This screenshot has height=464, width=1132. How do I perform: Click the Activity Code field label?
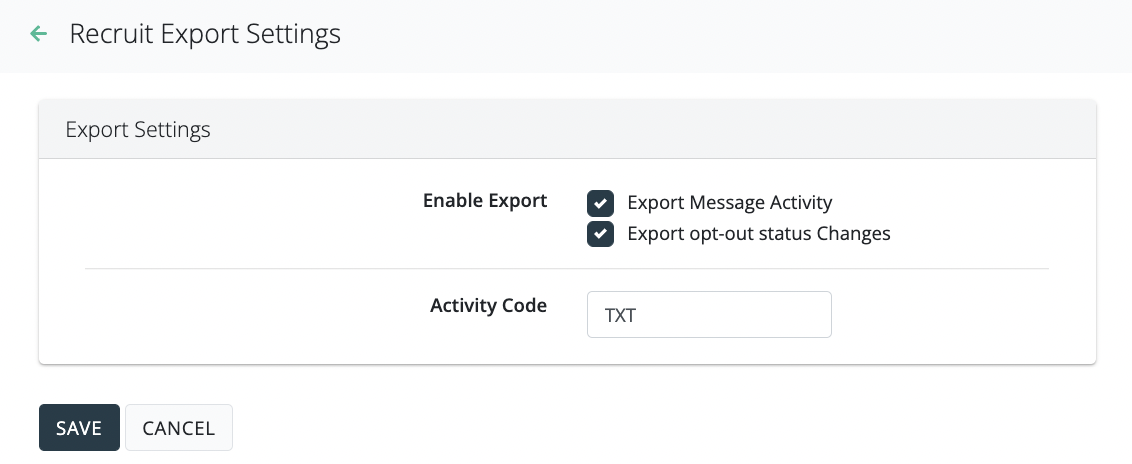click(x=488, y=306)
